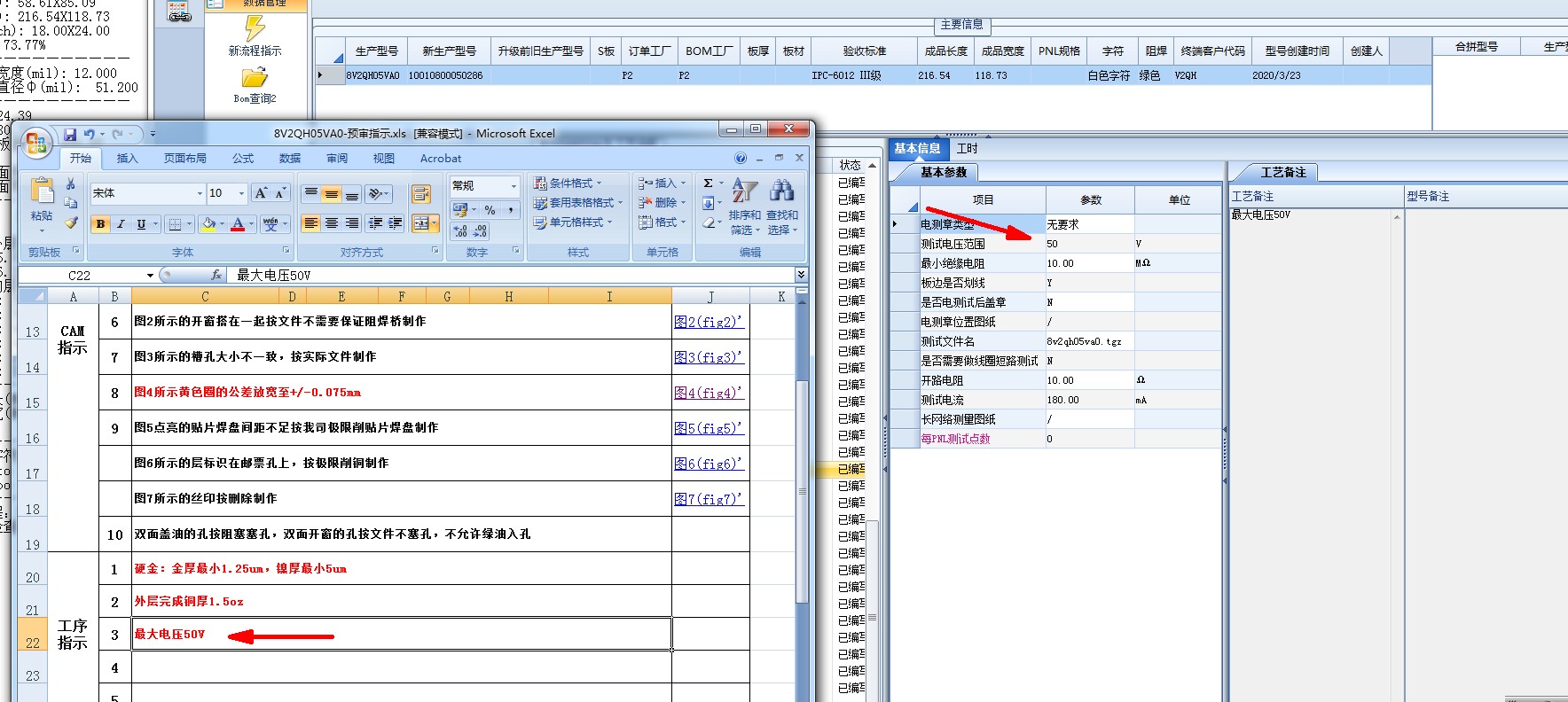Click the 删除 delete cells button
Image resolution: width=1568 pixels, height=702 pixels.
click(x=662, y=203)
